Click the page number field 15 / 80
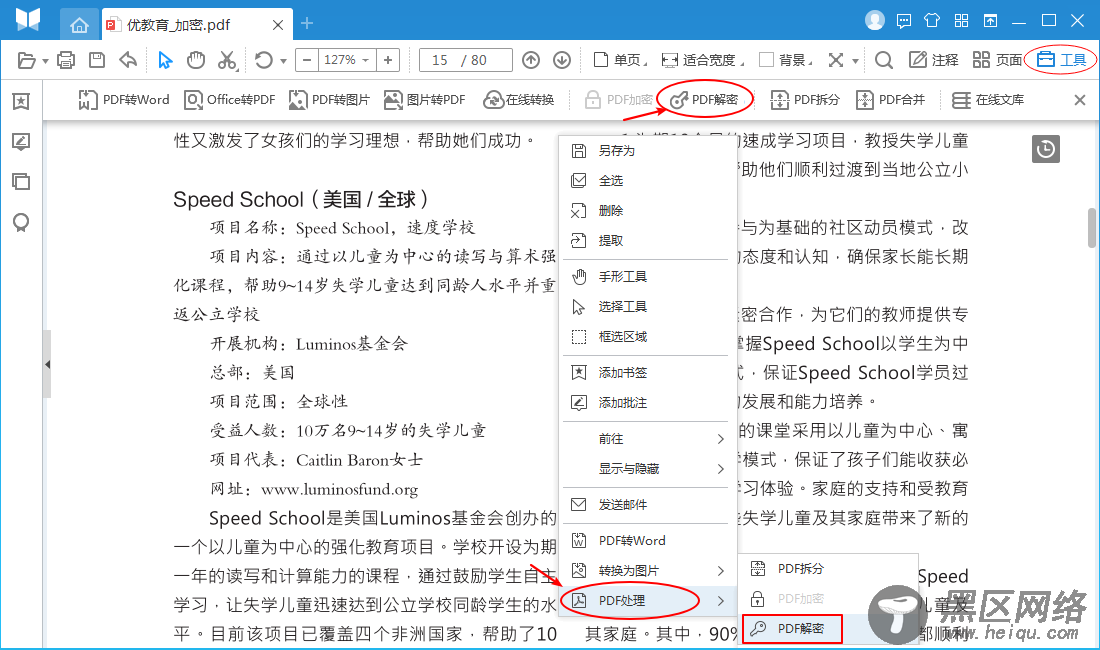1100x650 pixels. point(466,60)
